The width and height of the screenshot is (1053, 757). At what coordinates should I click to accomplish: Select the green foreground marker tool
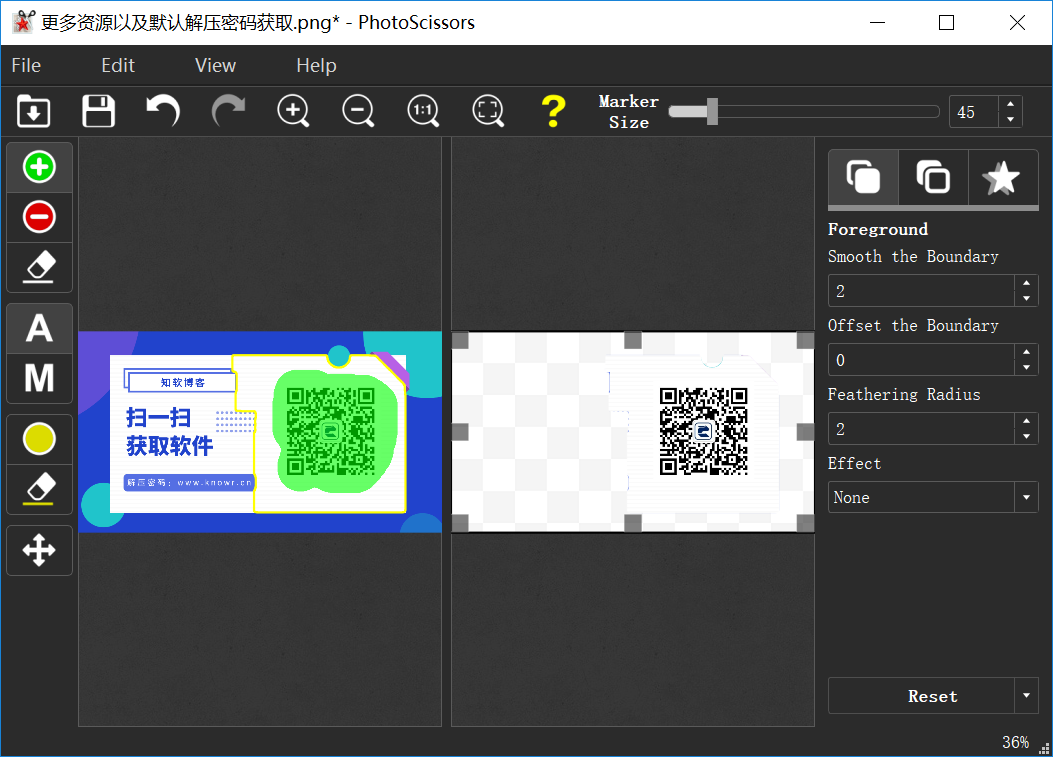pyautogui.click(x=39, y=167)
